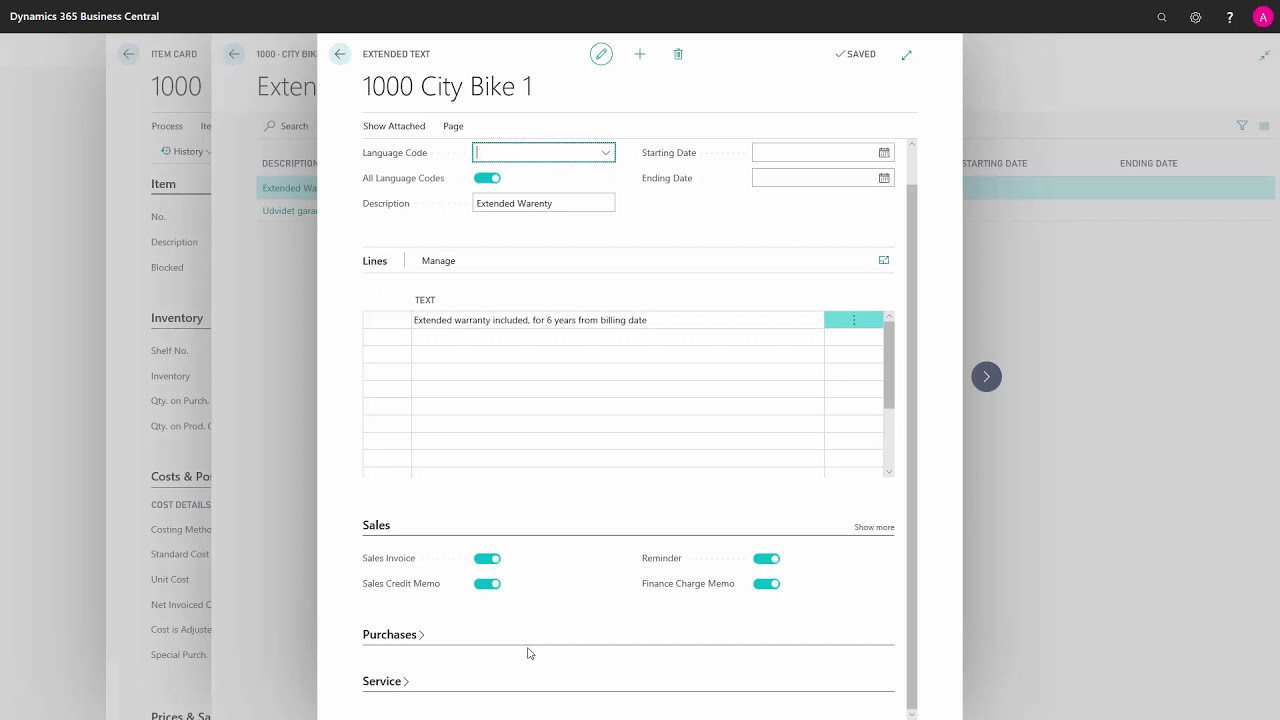Expand the Purchases section
The image size is (1280, 720).
tap(393, 635)
